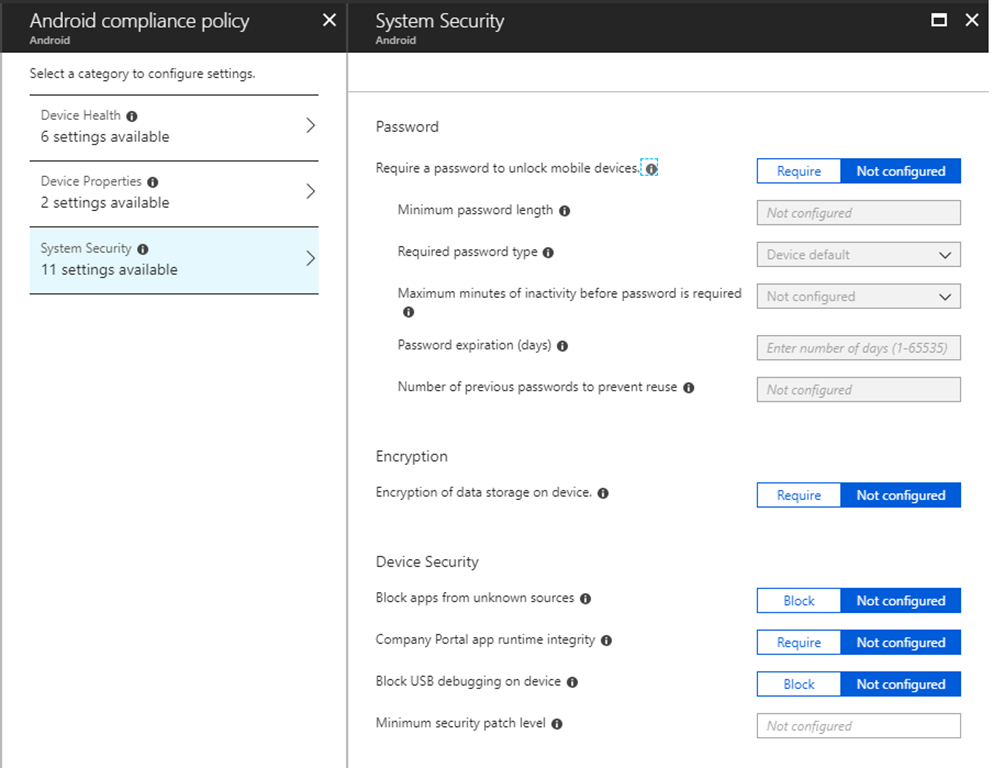Set password to unlock devices to Require

click(x=798, y=171)
